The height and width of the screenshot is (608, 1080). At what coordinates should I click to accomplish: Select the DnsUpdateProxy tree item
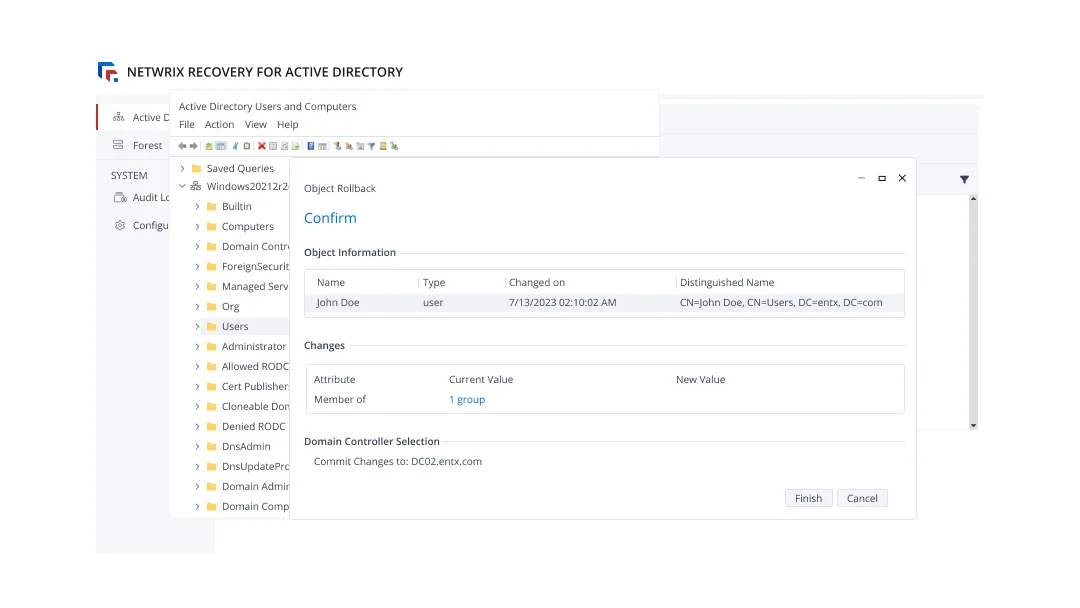coord(255,466)
